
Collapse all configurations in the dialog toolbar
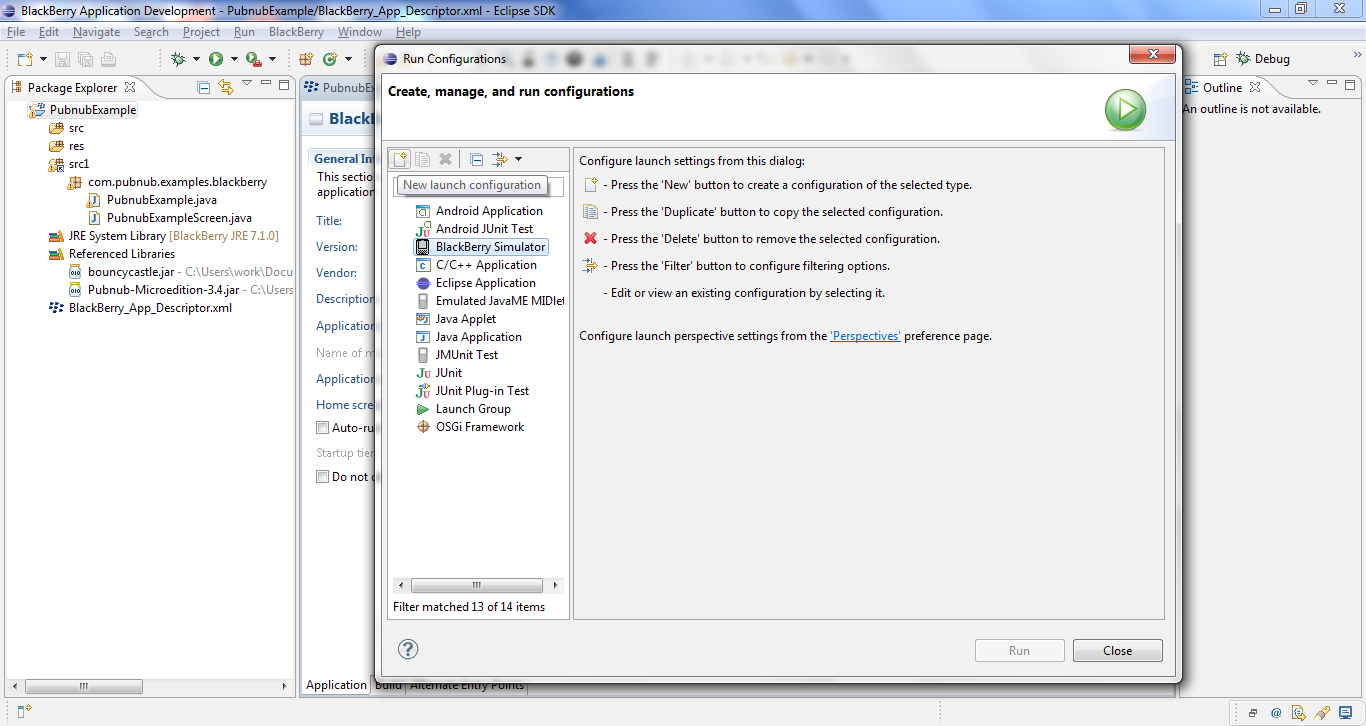pyautogui.click(x=477, y=159)
